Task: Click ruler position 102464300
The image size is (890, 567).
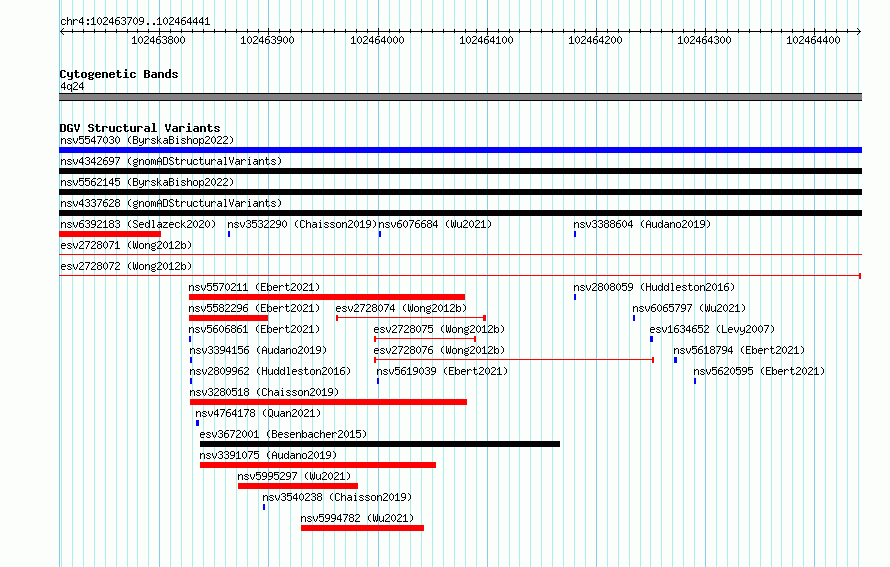Action: 704,40
